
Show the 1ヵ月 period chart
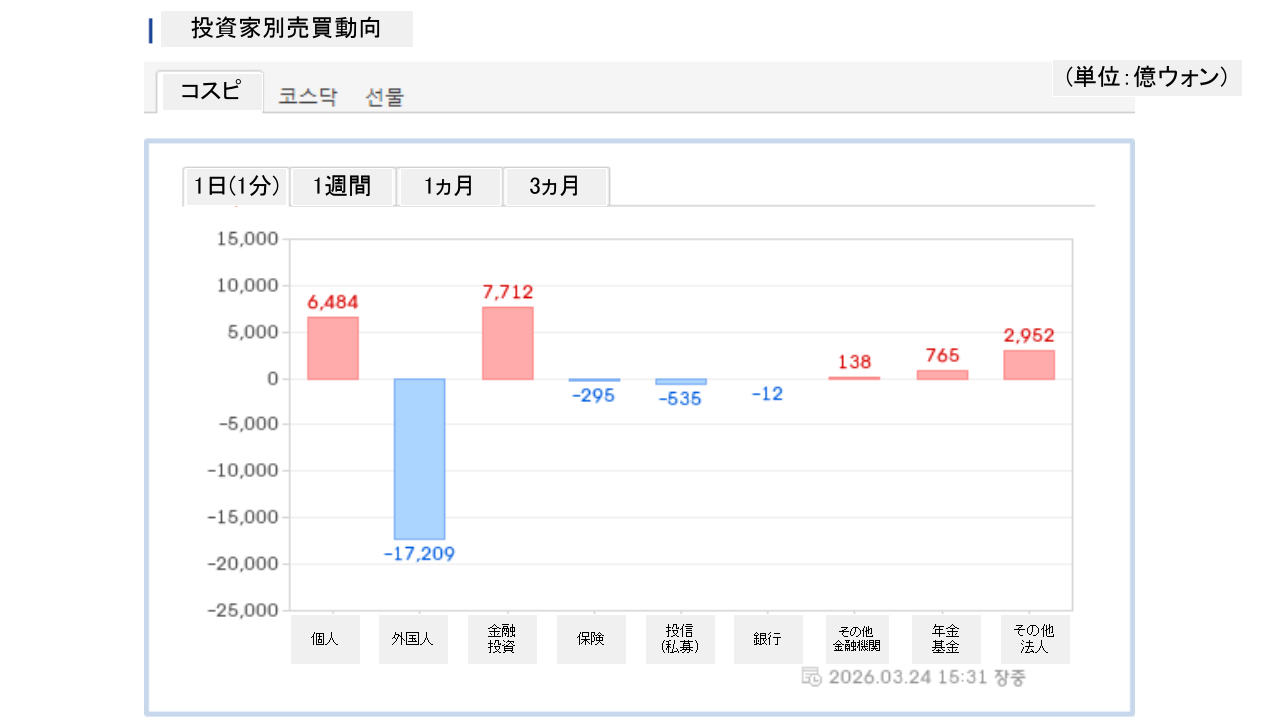click(x=449, y=186)
